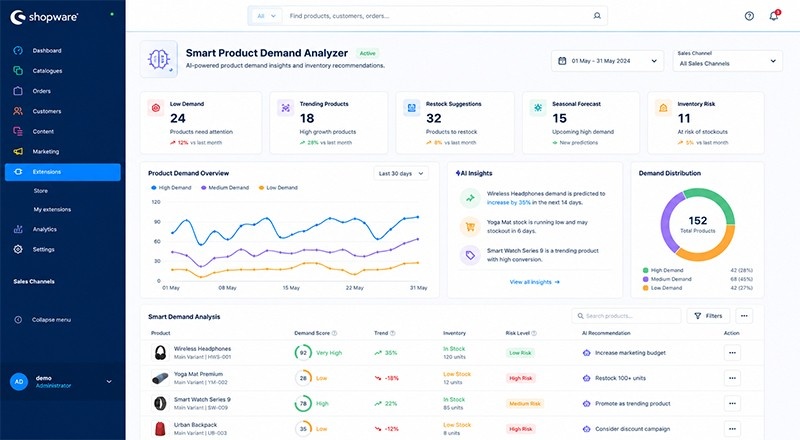Toggle Low Demand series in chart legend
Screen dimensions: 800x440
click(x=278, y=188)
